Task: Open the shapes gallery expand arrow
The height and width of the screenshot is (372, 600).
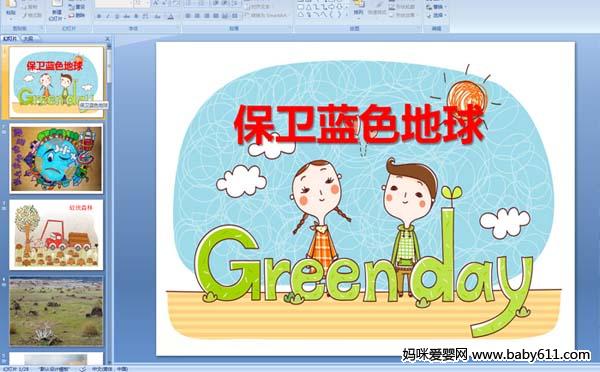Action: pyautogui.click(x=347, y=15)
